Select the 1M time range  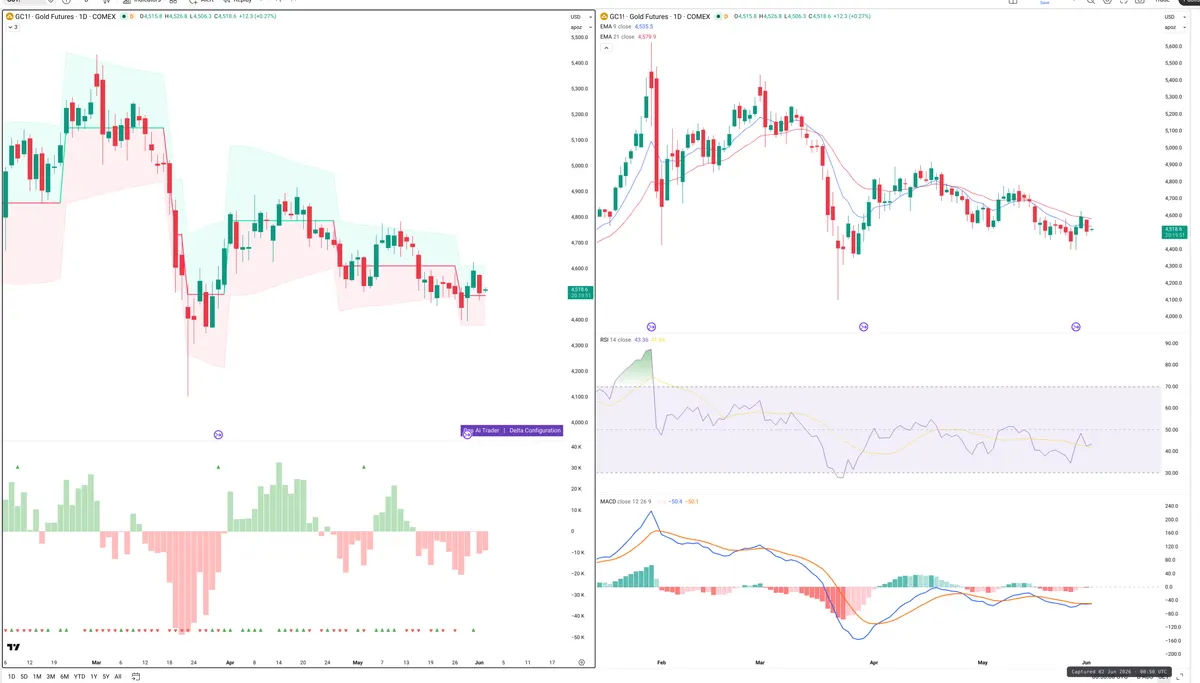pyautogui.click(x=37, y=676)
